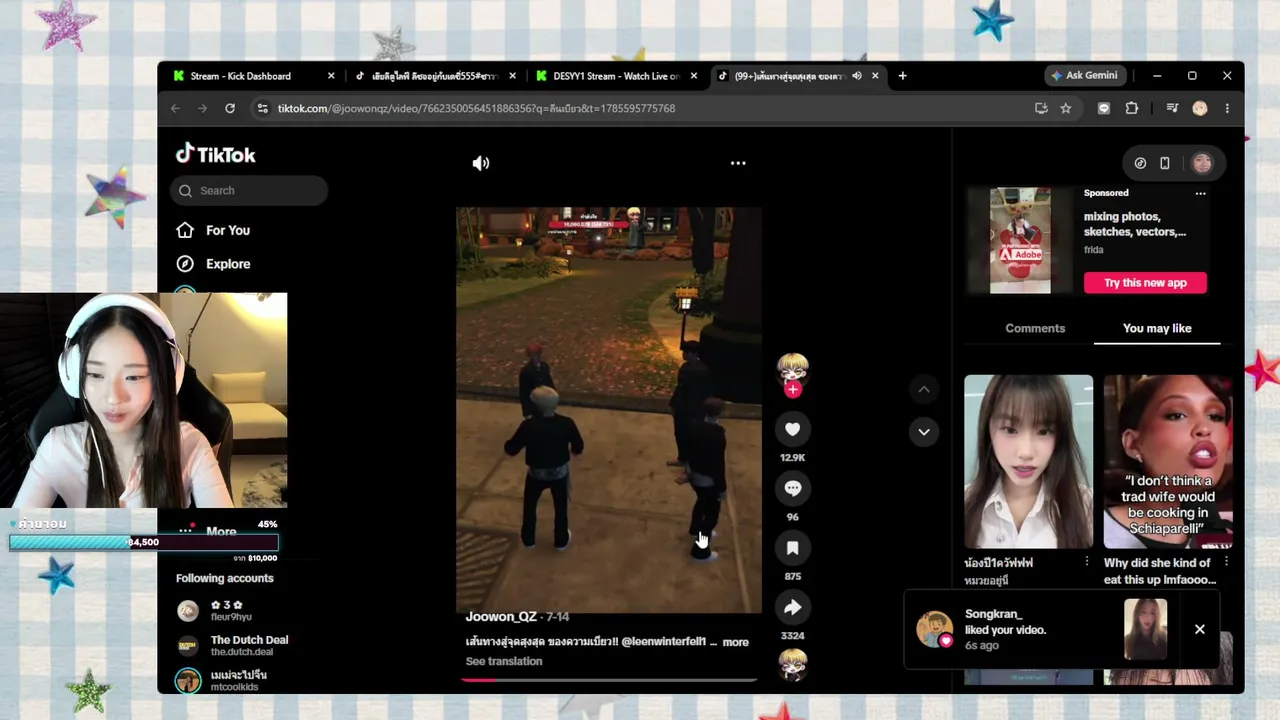This screenshot has width=1280, height=720.
Task: Click the "Following accounts" heading
Action: [x=225, y=578]
